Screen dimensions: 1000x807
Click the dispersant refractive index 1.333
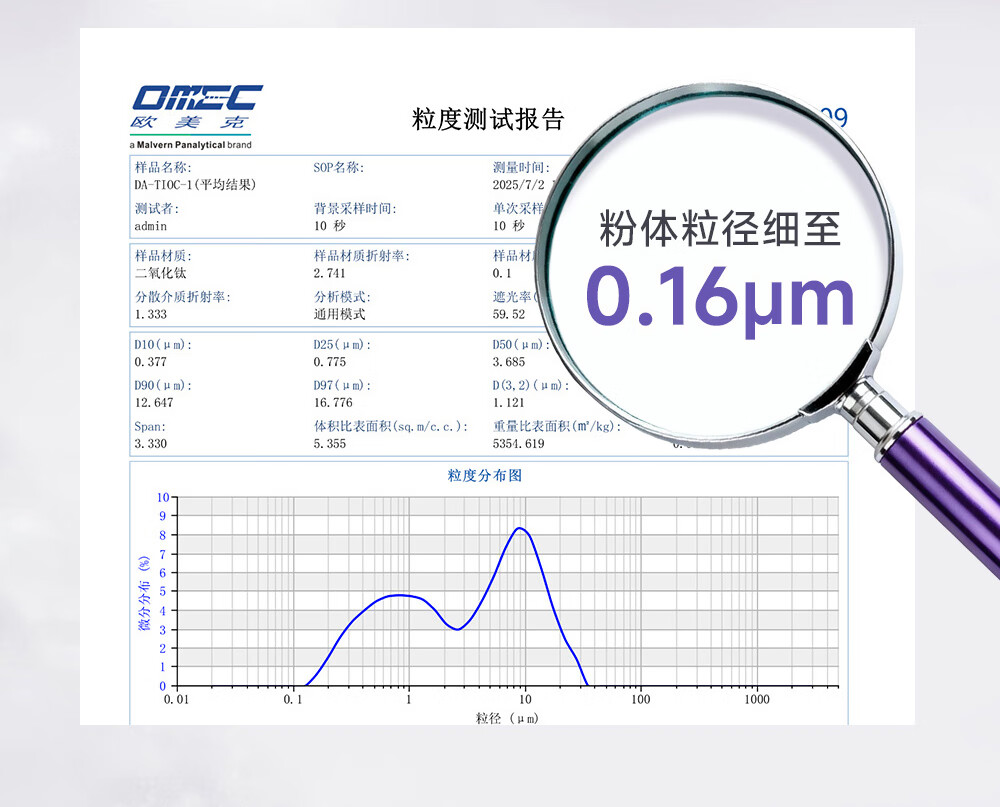pyautogui.click(x=151, y=314)
